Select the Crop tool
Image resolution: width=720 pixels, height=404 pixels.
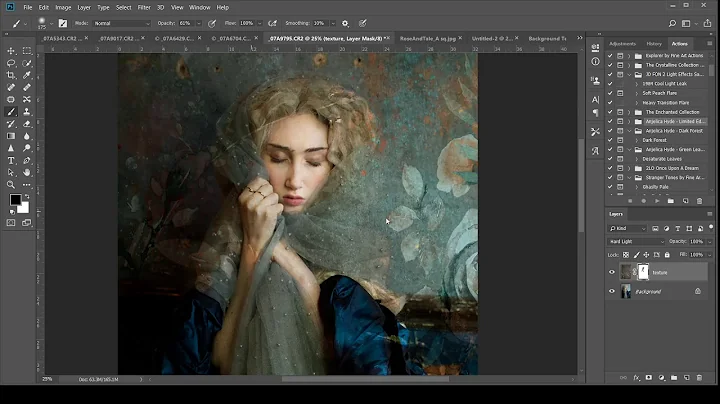coord(11,75)
